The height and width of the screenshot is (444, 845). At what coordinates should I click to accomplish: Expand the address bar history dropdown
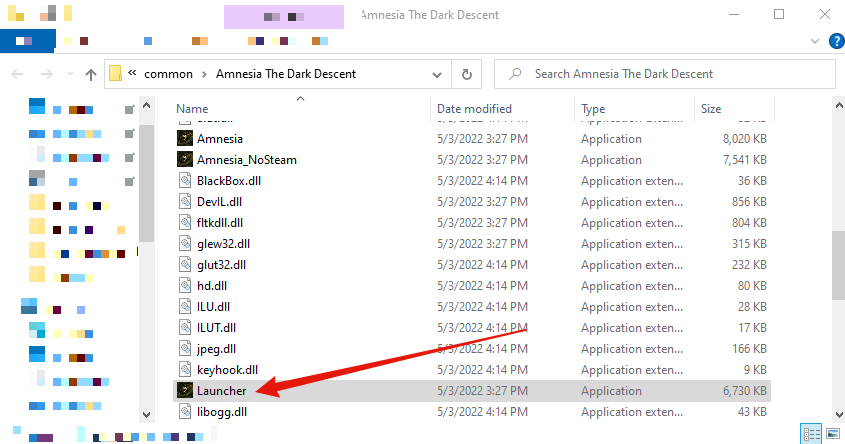[437, 74]
